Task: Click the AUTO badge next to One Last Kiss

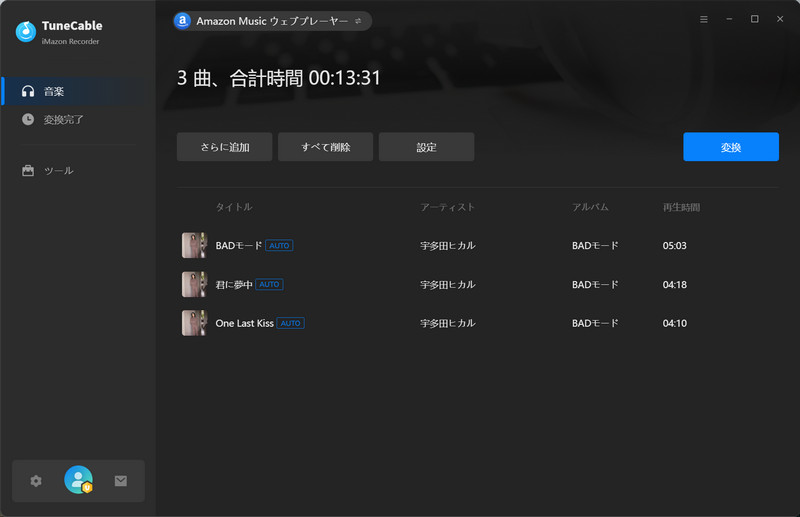Action: point(290,323)
